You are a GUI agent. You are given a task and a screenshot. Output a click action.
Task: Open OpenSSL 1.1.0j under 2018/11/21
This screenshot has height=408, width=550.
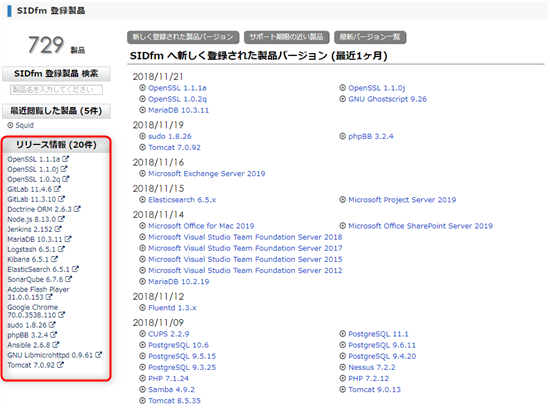tap(377, 88)
